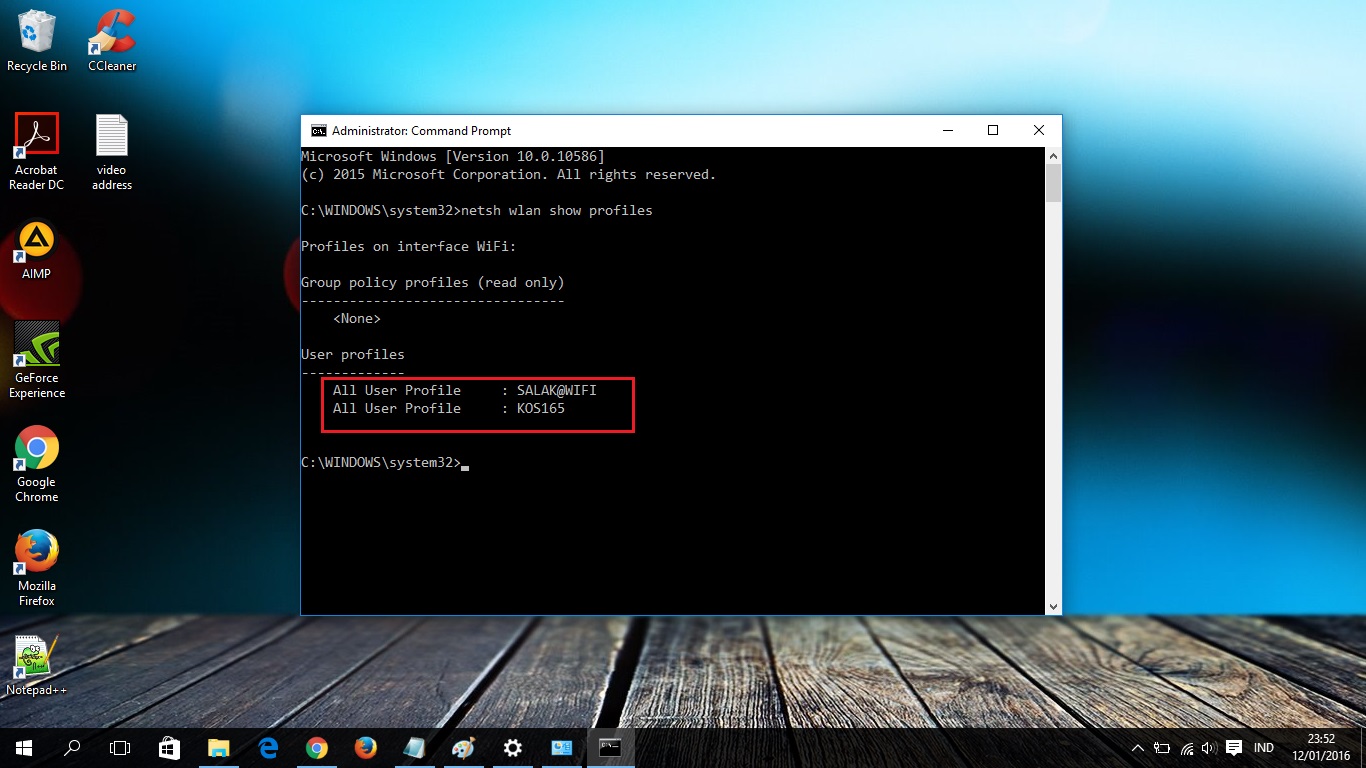Open the Mozilla Firefox desktop shortcut

(37, 569)
